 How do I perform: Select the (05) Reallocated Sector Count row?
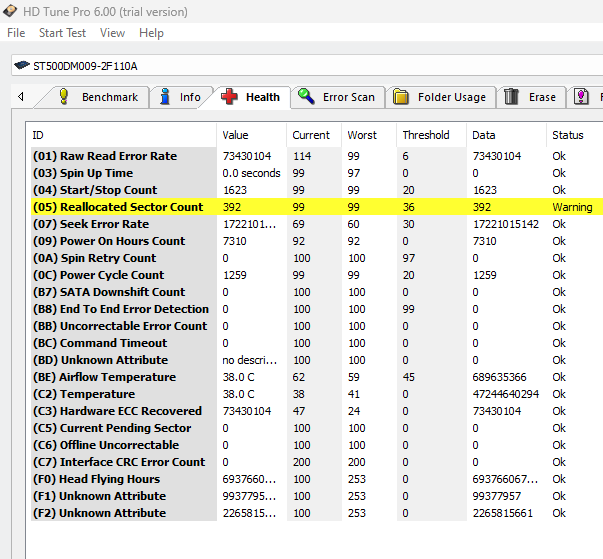pos(317,207)
